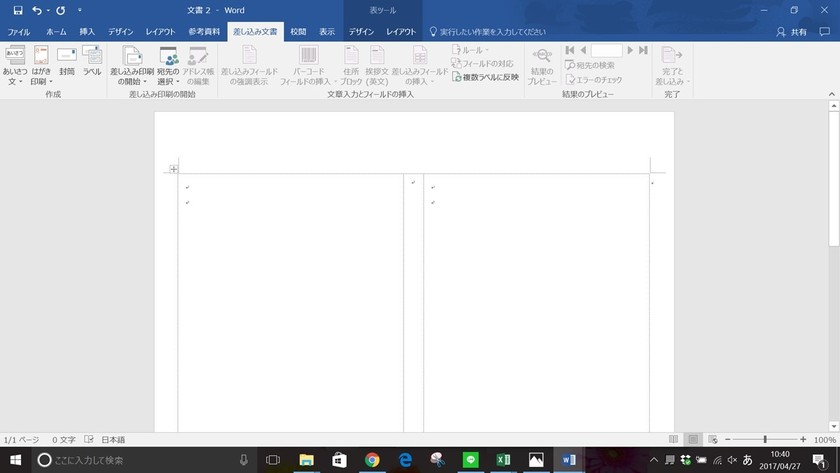840x473 pixels.
Task: Open the 参考資料 ribbon tab
Action: coord(204,32)
